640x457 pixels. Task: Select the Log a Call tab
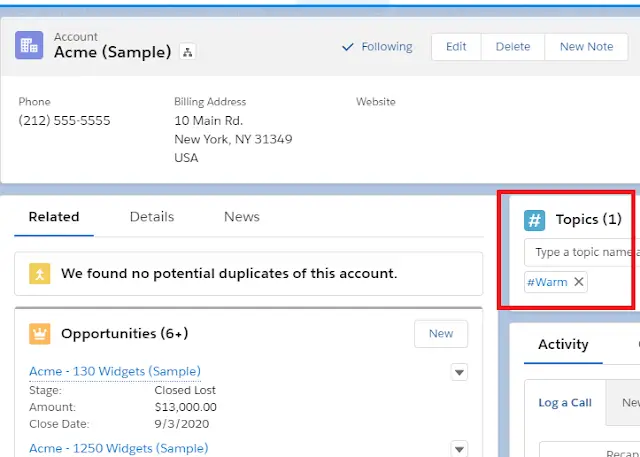565,403
